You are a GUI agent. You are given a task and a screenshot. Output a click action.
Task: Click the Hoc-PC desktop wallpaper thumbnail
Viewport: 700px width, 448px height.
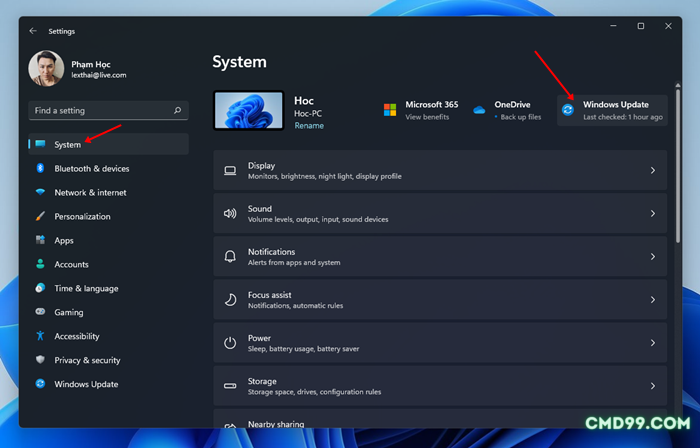249,111
